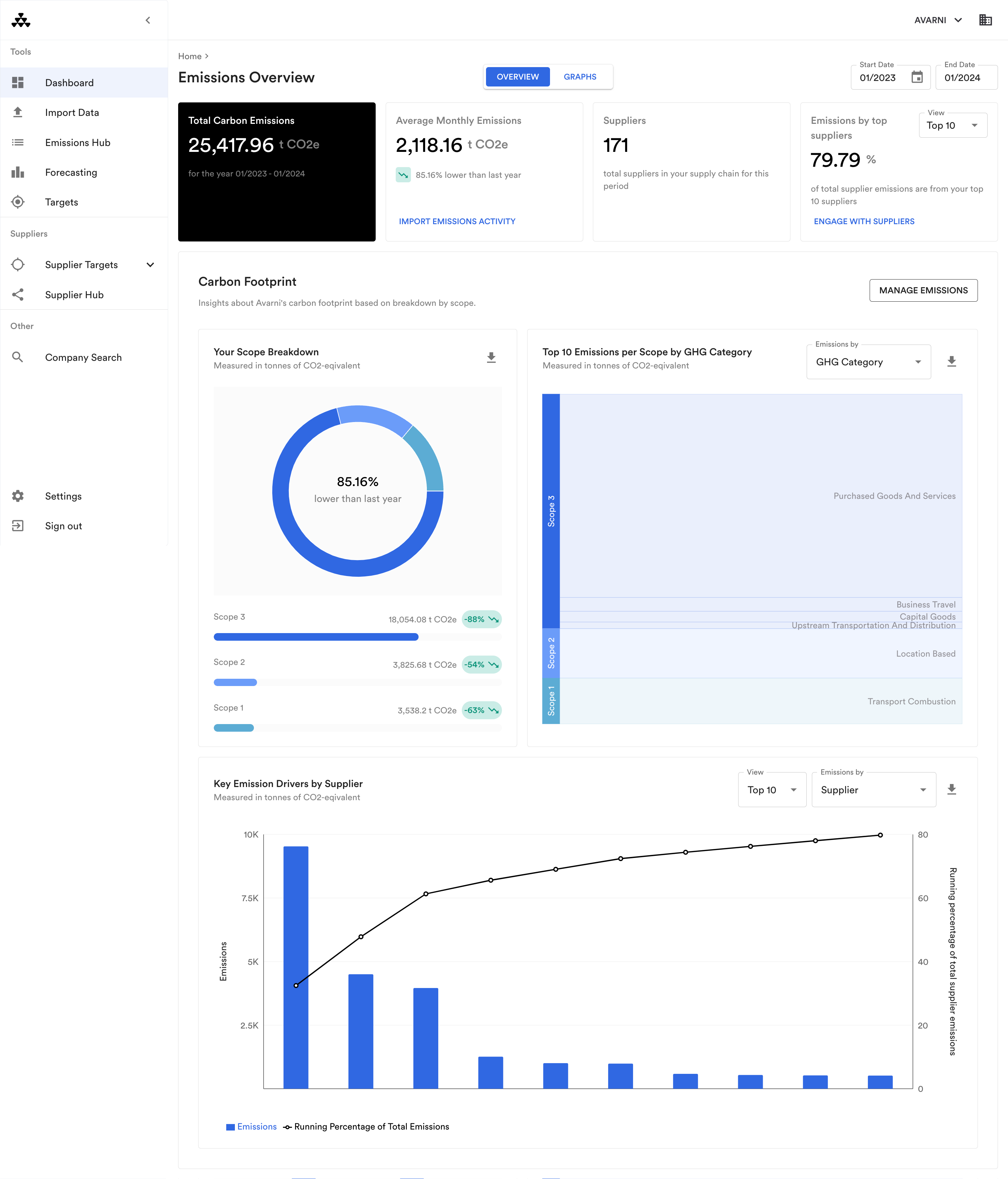The width and height of the screenshot is (1008, 1179).
Task: Open Forecasting from the sidebar
Action: coord(71,172)
